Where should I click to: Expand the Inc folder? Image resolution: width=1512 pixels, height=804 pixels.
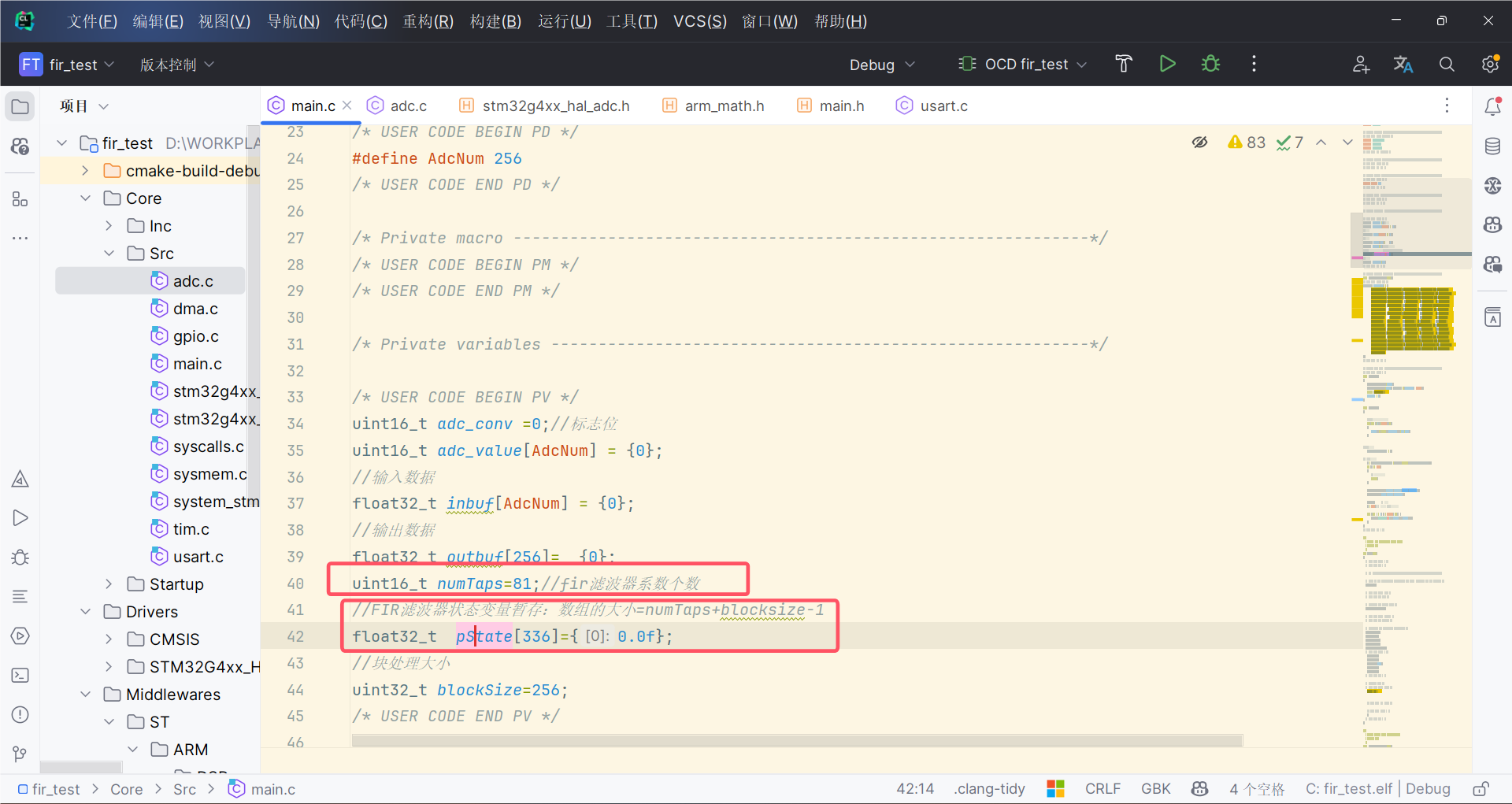pos(109,226)
